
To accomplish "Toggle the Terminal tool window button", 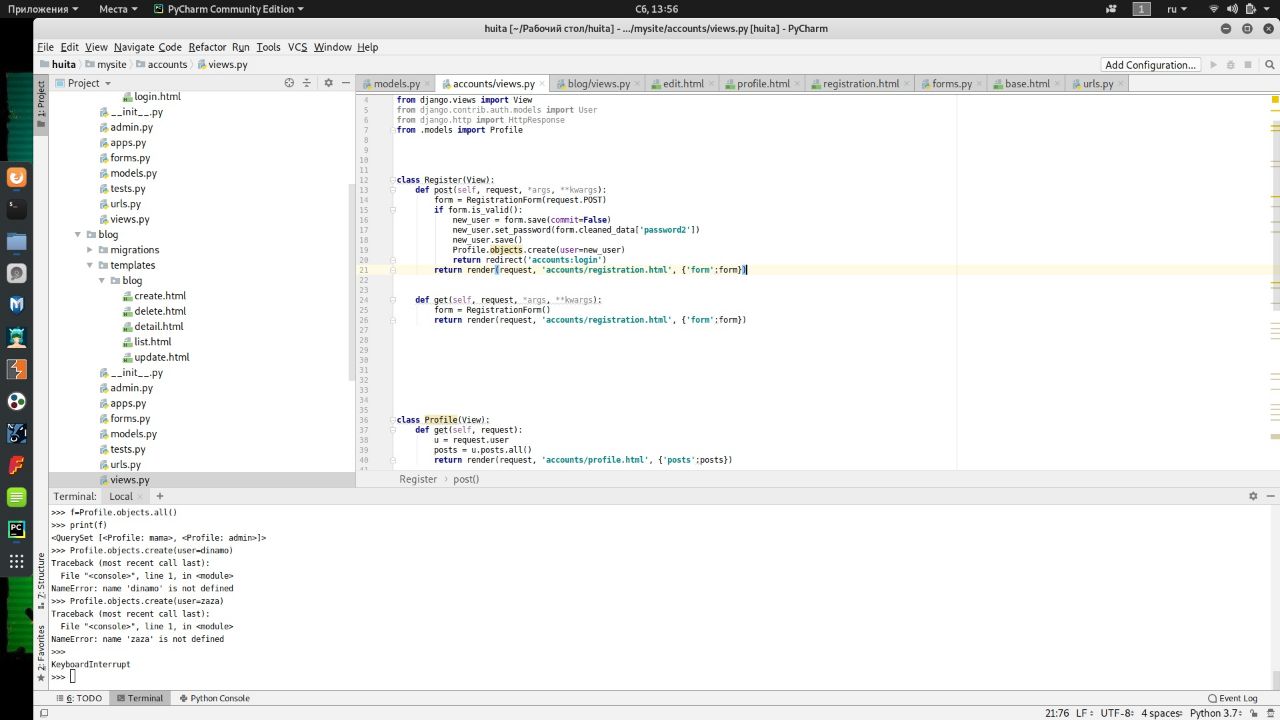I will [x=139, y=698].
